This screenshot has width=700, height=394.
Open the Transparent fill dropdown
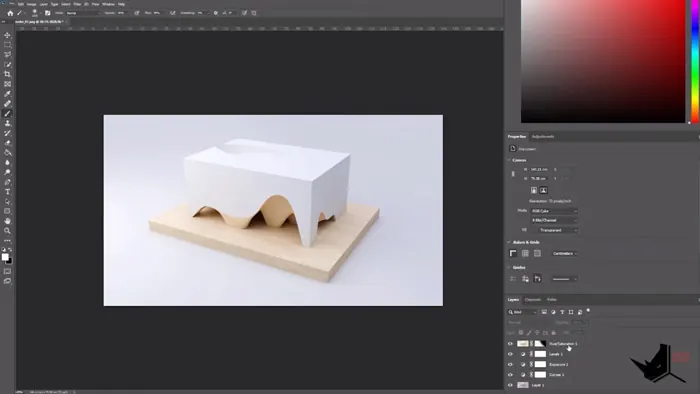click(558, 230)
